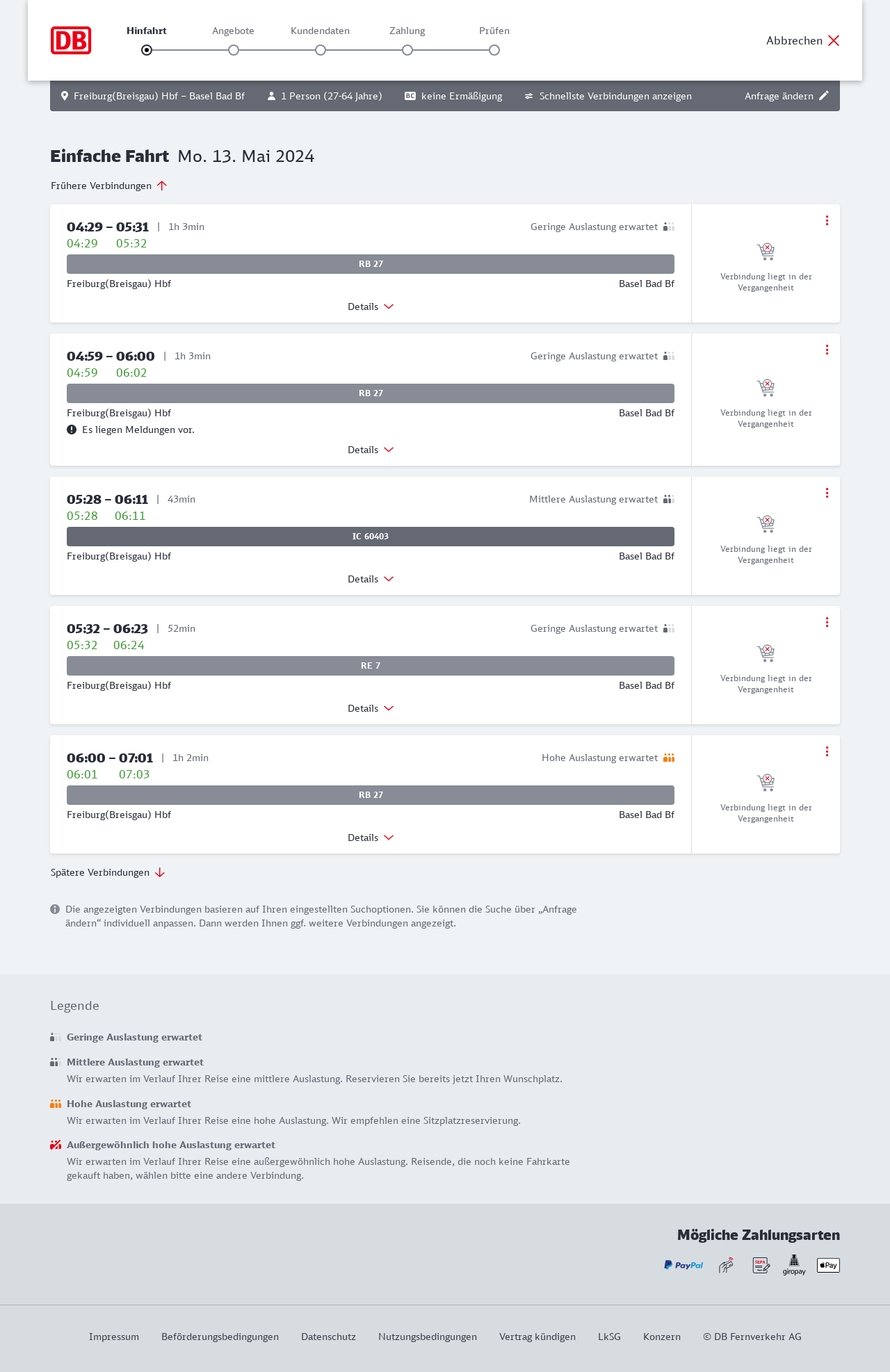Expand Details for the RE 7 connection

(x=371, y=708)
